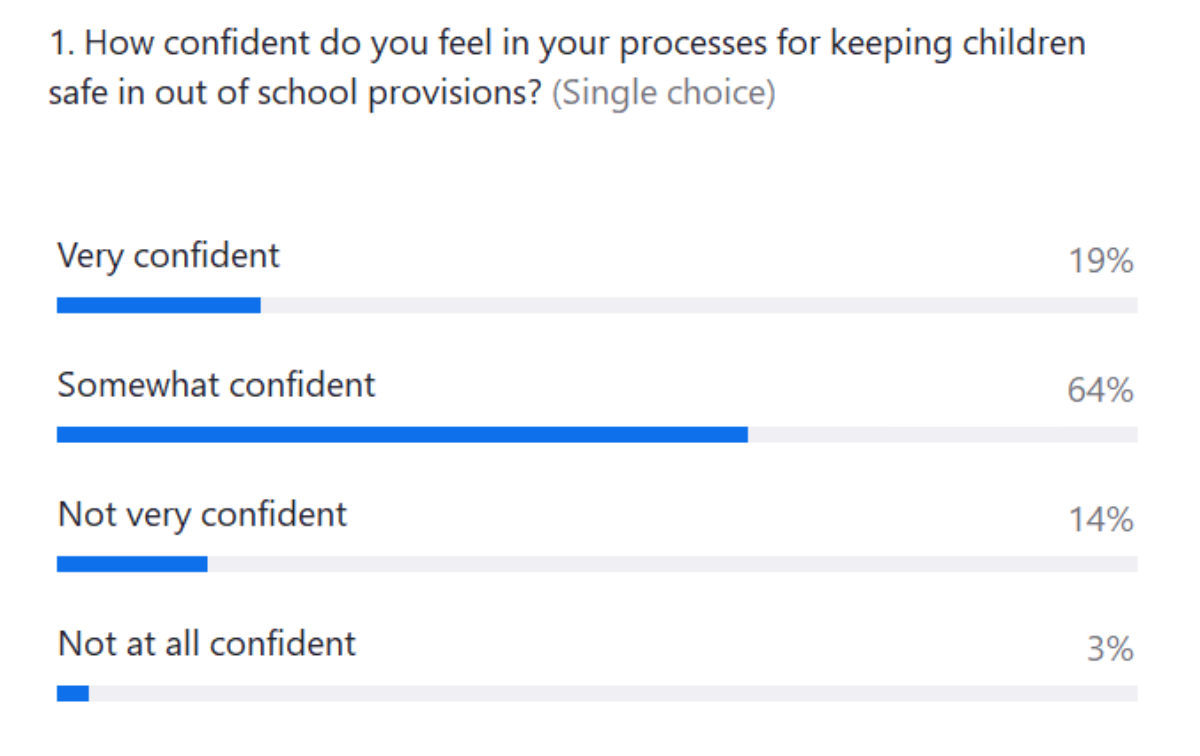The width and height of the screenshot is (1200, 756).
Task: Click gray unfilled track of Not at all confident bar
Action: [610, 693]
